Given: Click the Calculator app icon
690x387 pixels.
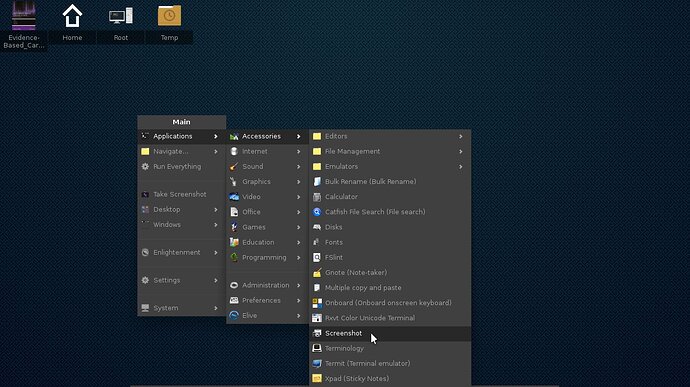Looking at the screenshot, I should click(x=317, y=197).
